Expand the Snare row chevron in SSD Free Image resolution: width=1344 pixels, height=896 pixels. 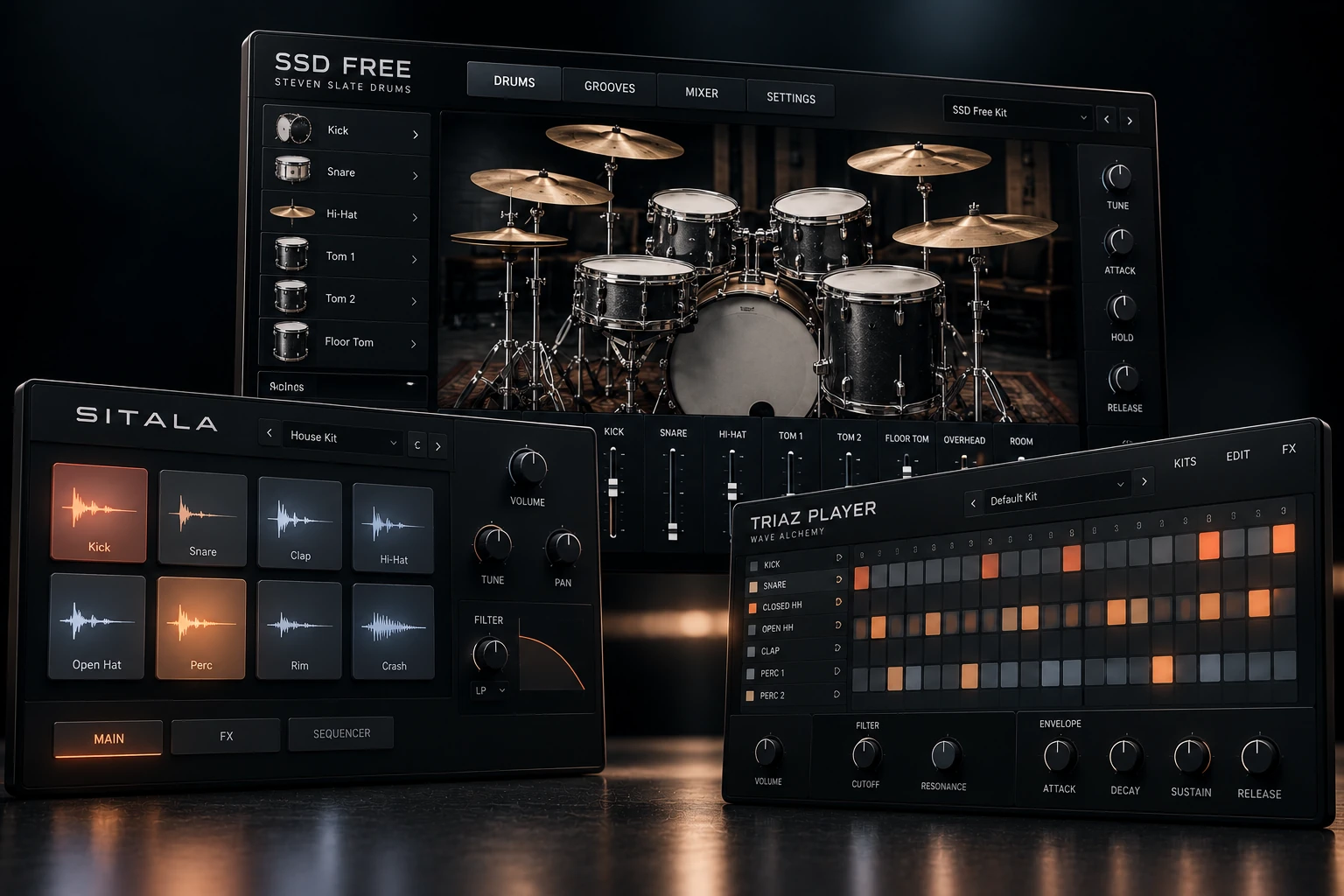[415, 176]
